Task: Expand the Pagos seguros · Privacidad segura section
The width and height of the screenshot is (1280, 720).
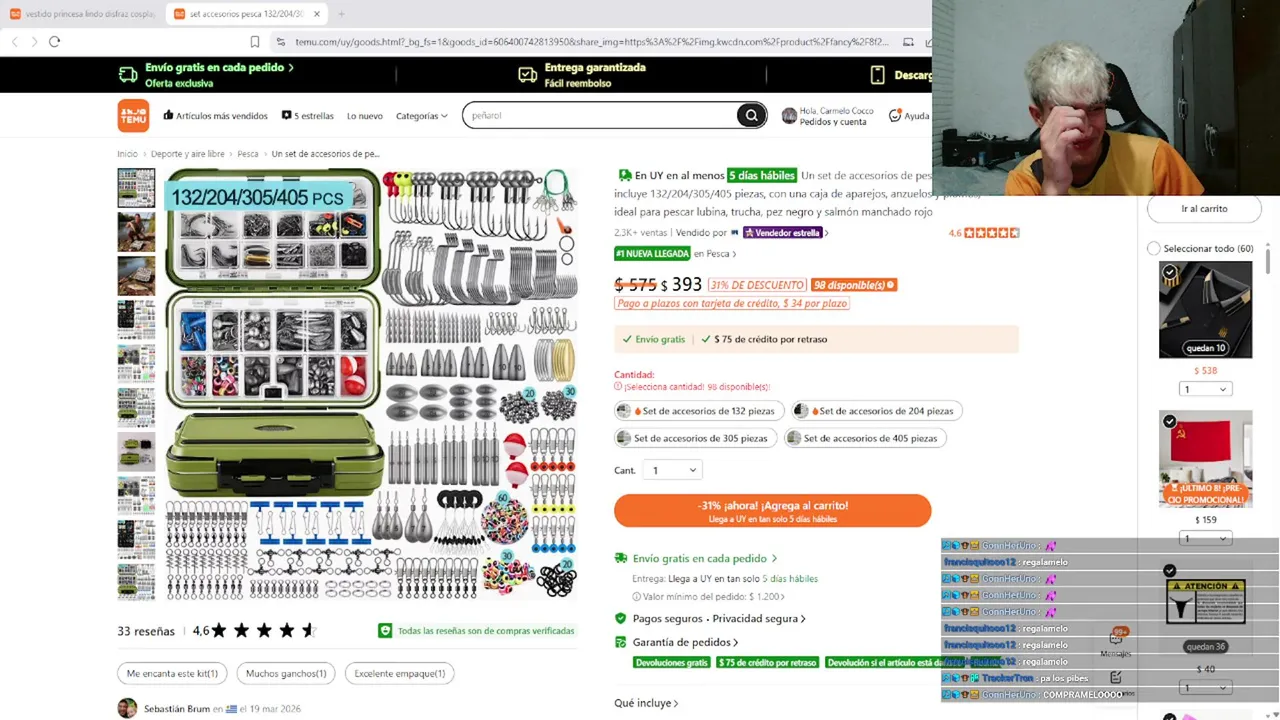Action: tap(709, 618)
